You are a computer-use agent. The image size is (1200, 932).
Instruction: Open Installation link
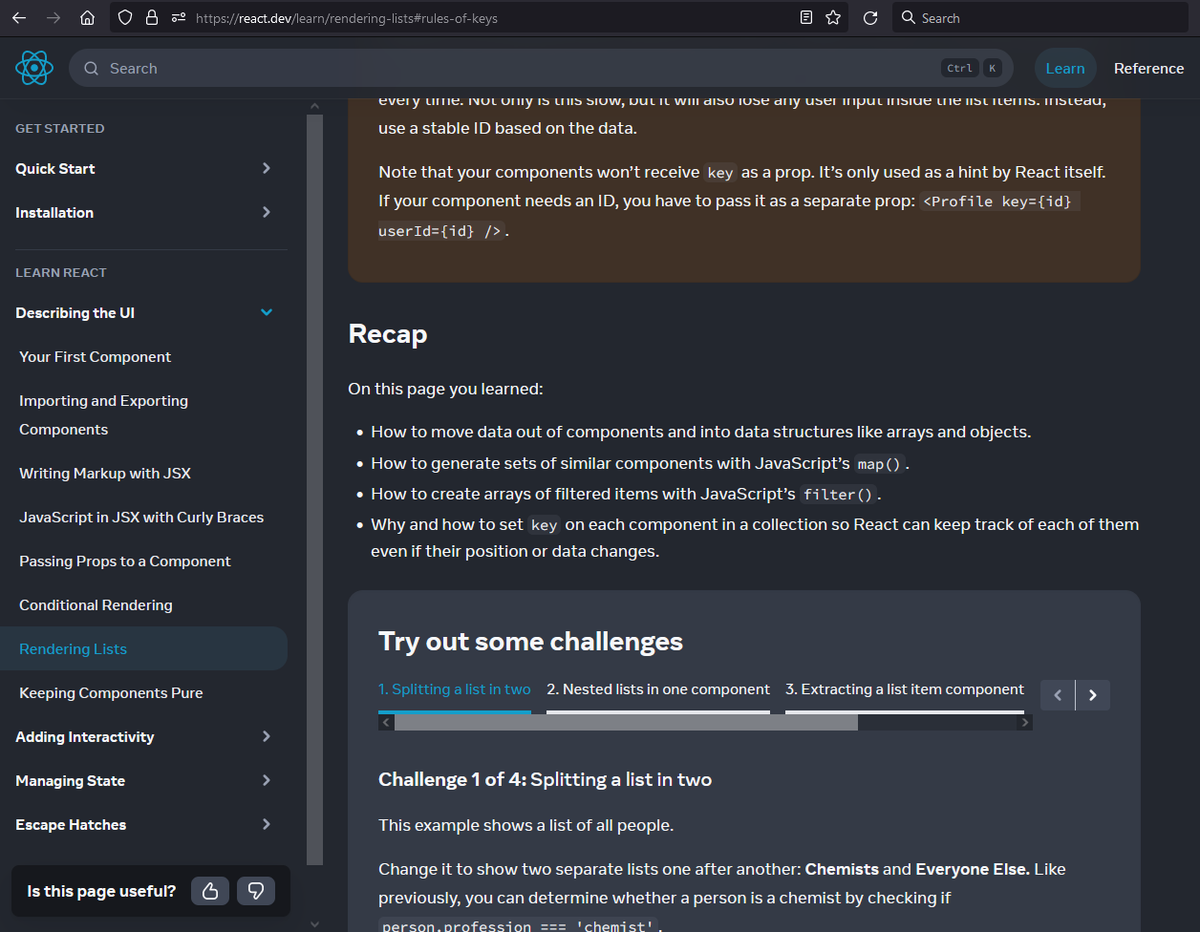pos(54,212)
